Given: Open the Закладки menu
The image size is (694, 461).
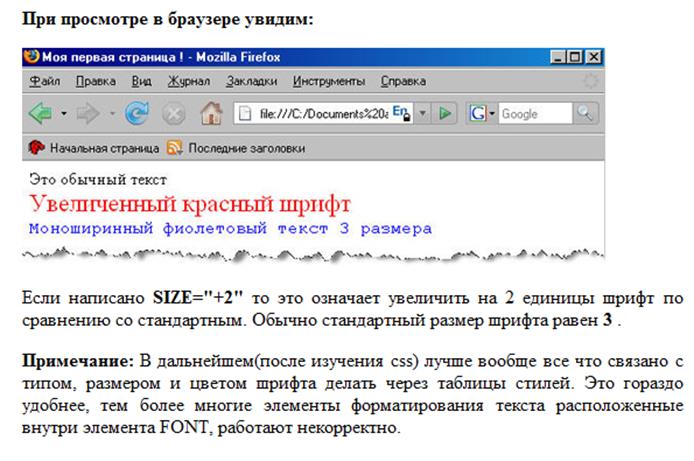Looking at the screenshot, I should (251, 81).
